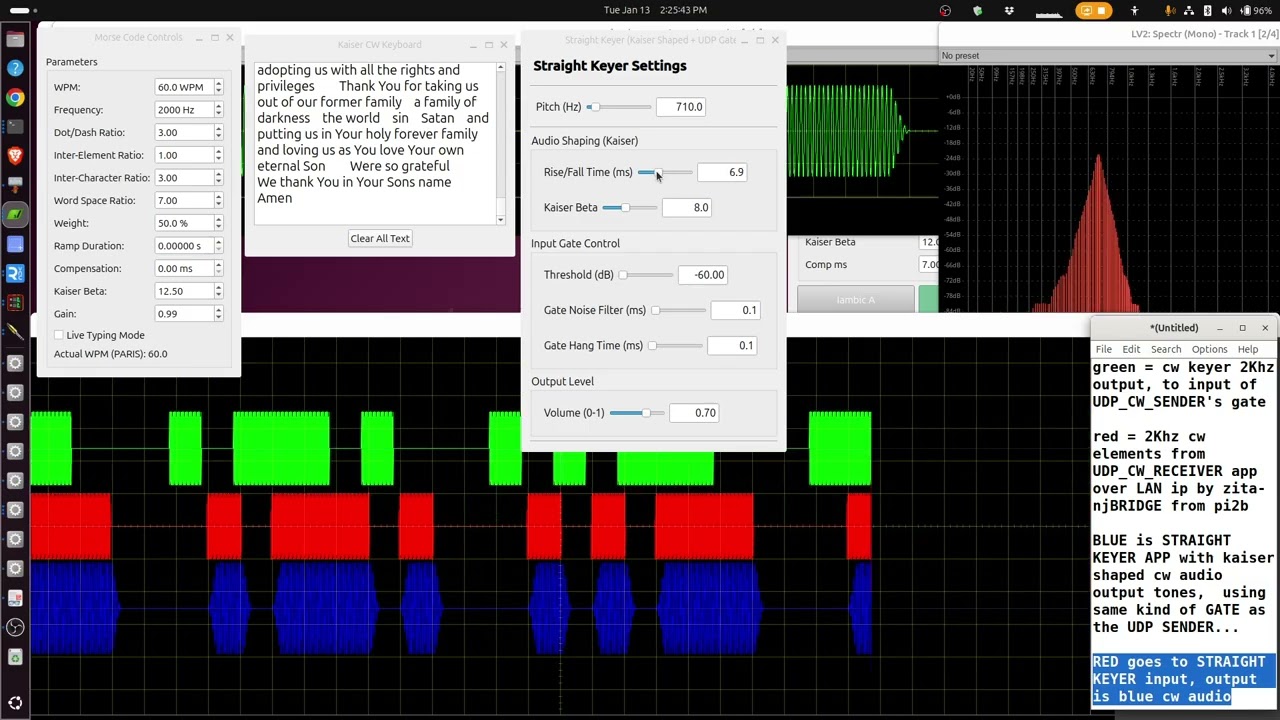Screen dimensions: 1280x720
Task: Click the Bluetooth status icon
Action: click(x=1208, y=10)
